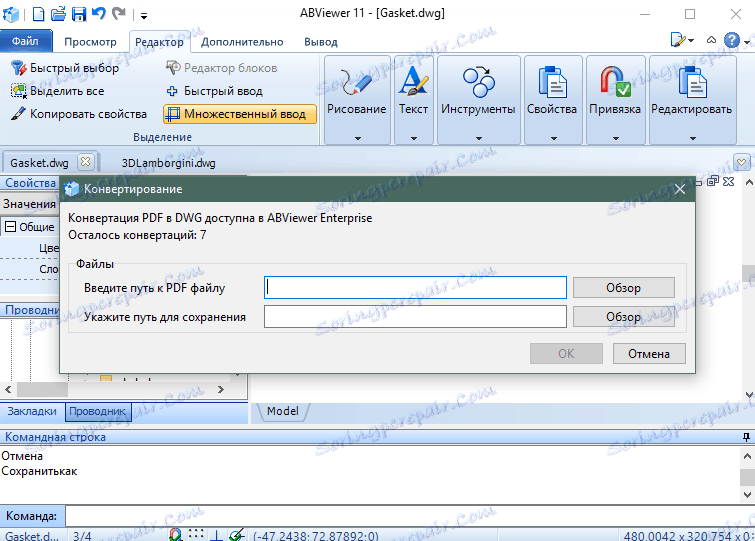Close the Конвертирование dialog
The image size is (755, 541).
[680, 189]
